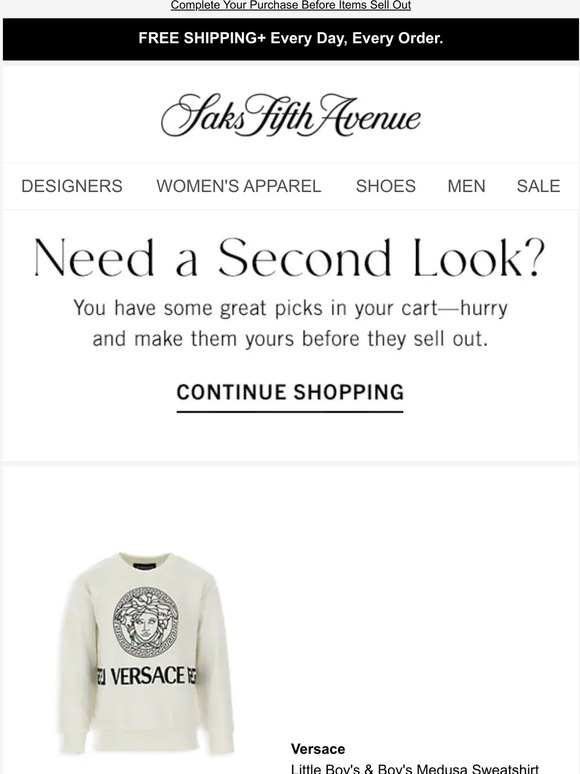Click the Versace brand name link
Viewport: 580px width, 774px height.
click(318, 749)
